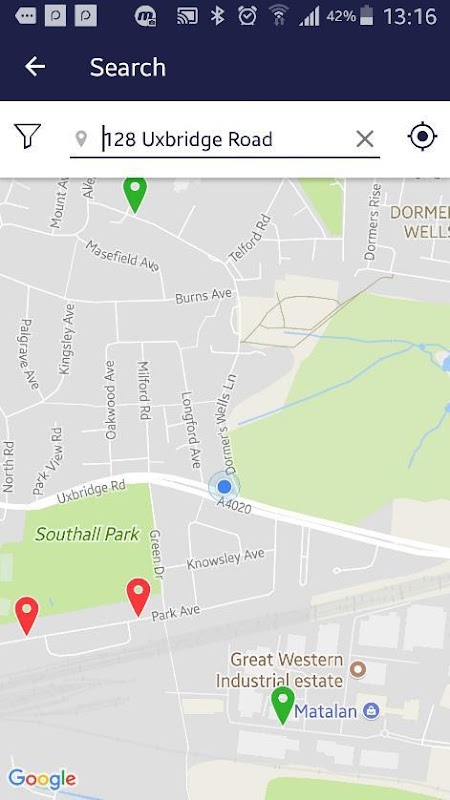Tap the blue current location dot
This screenshot has width=450, height=800.
[x=224, y=487]
